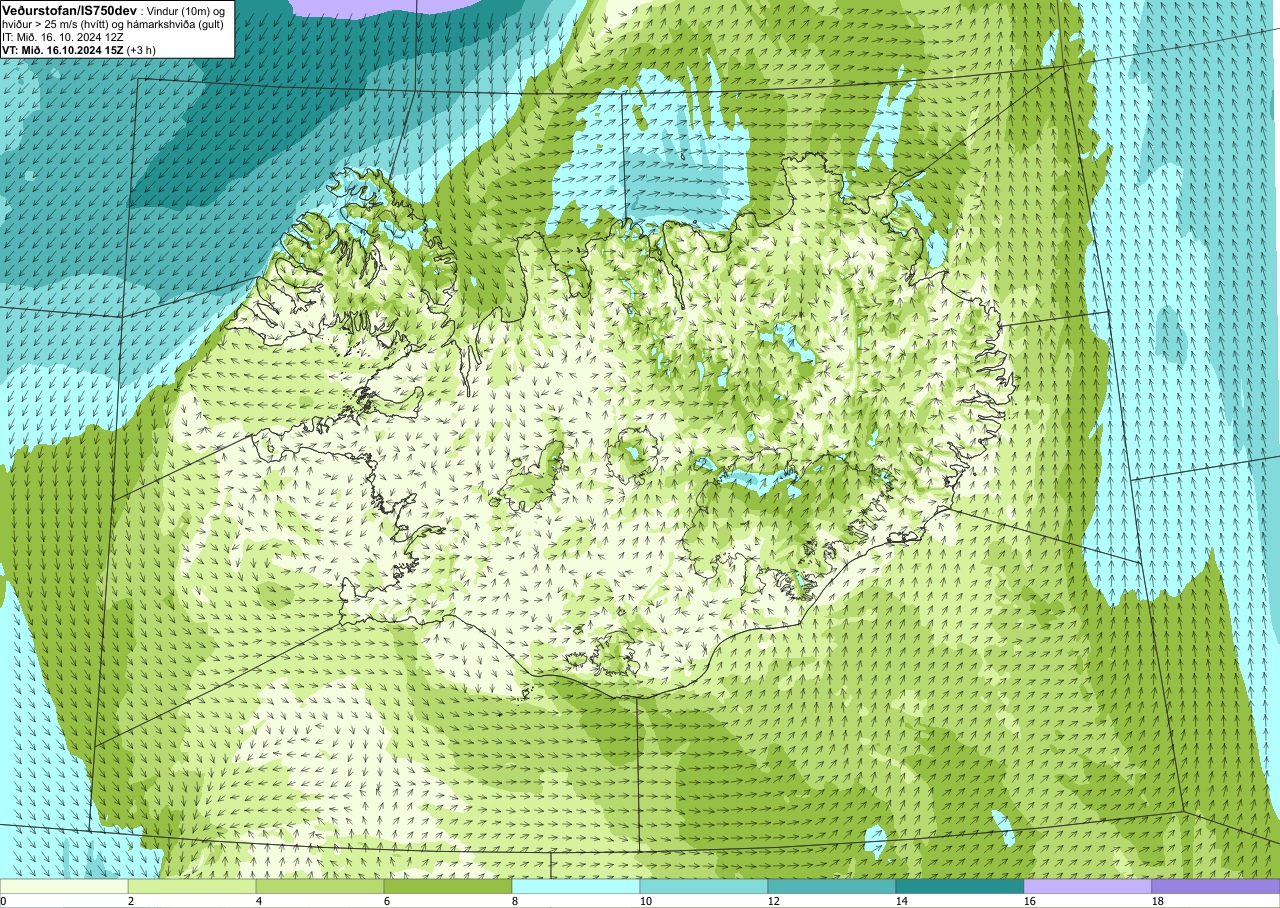Click the pale yellow 0–2 m/s legend swatch
The image size is (1280, 908).
pos(64,886)
